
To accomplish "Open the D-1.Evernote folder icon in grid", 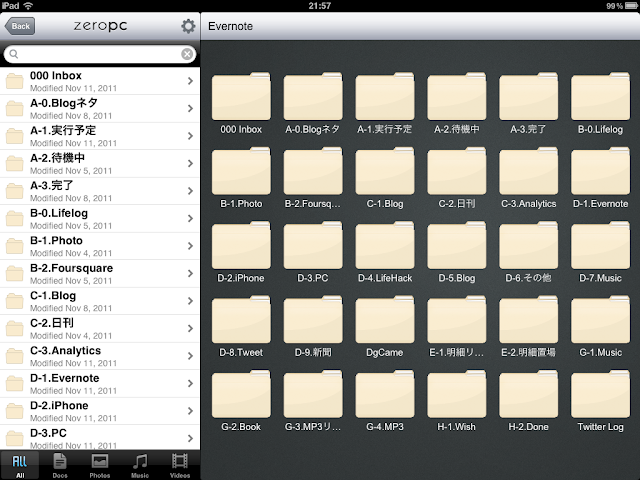I will (x=600, y=171).
